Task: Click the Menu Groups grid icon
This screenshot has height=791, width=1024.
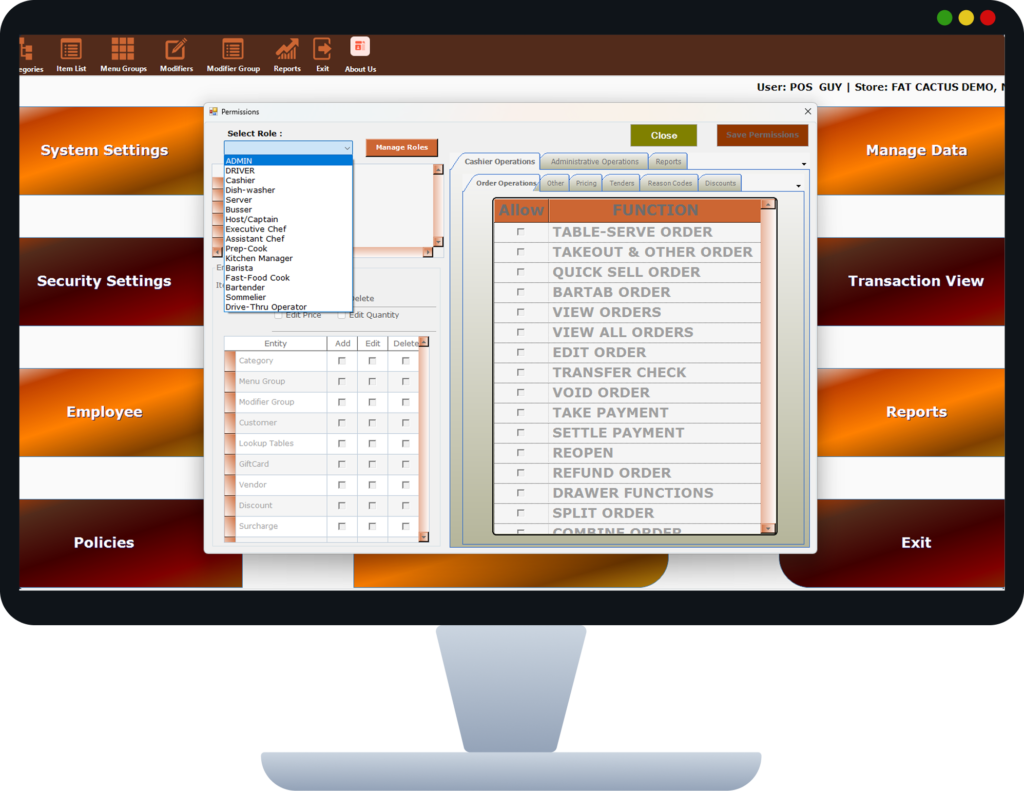Action: (123, 50)
